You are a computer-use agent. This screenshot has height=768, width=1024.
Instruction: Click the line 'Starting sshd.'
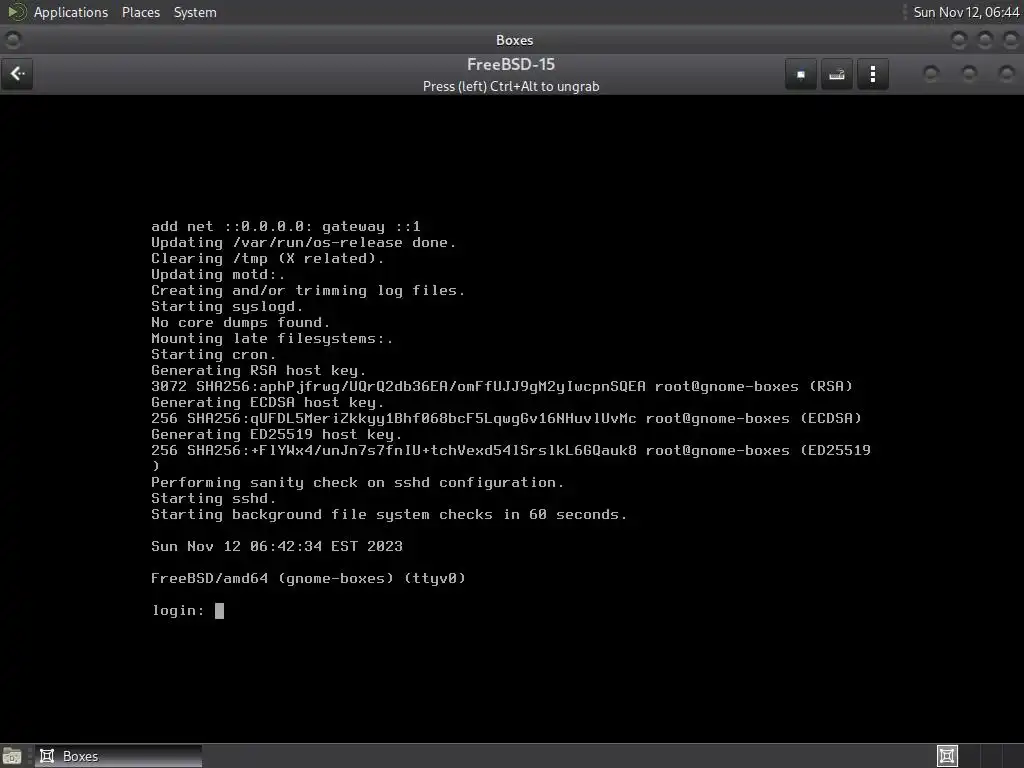click(214, 498)
